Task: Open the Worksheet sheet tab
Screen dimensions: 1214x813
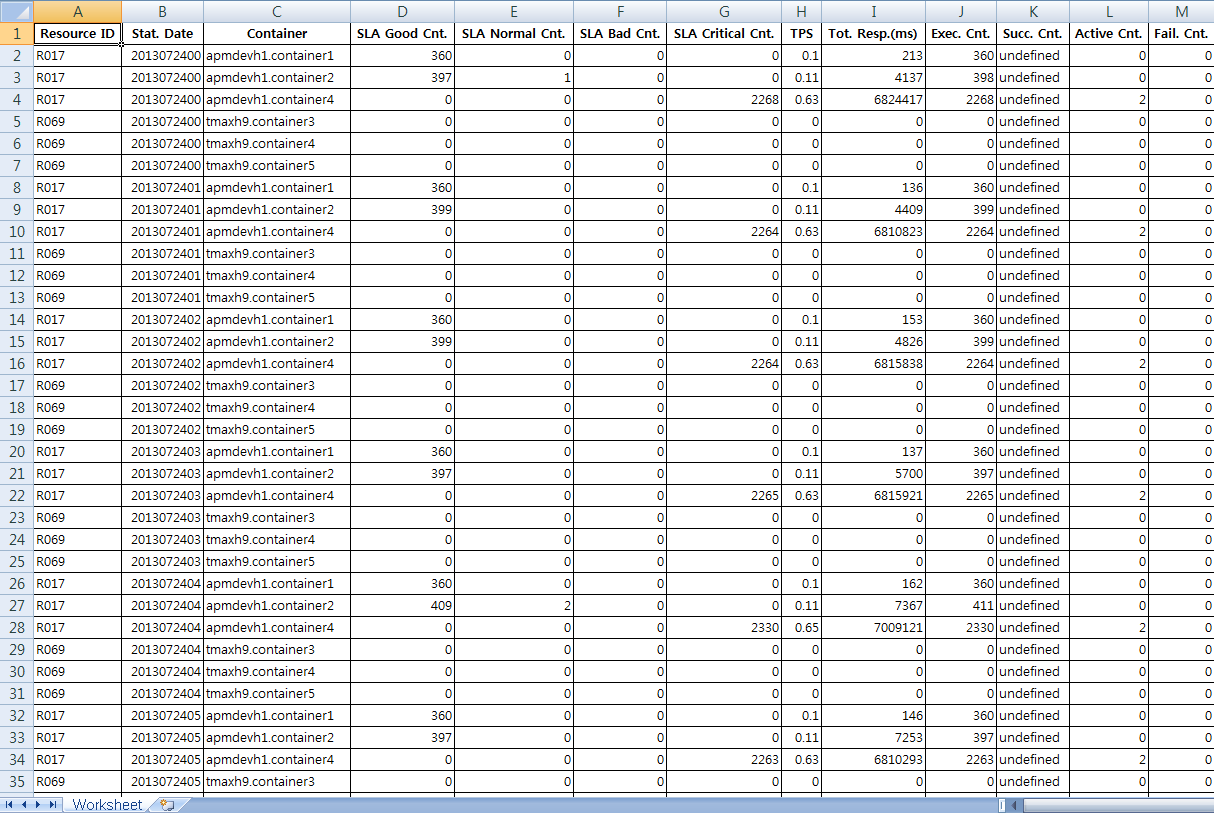Action: click(107, 805)
